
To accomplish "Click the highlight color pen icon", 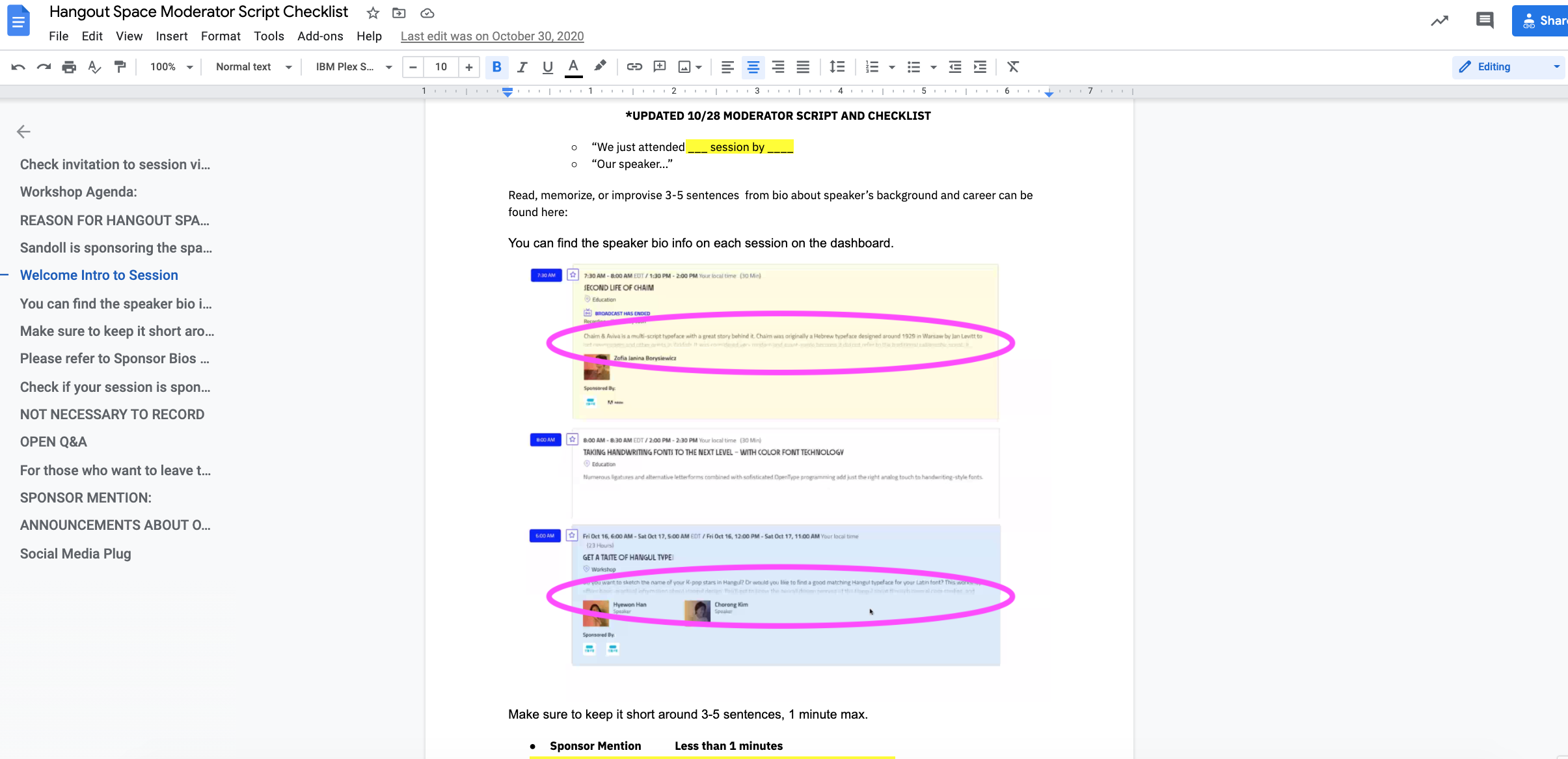I will pyautogui.click(x=600, y=66).
